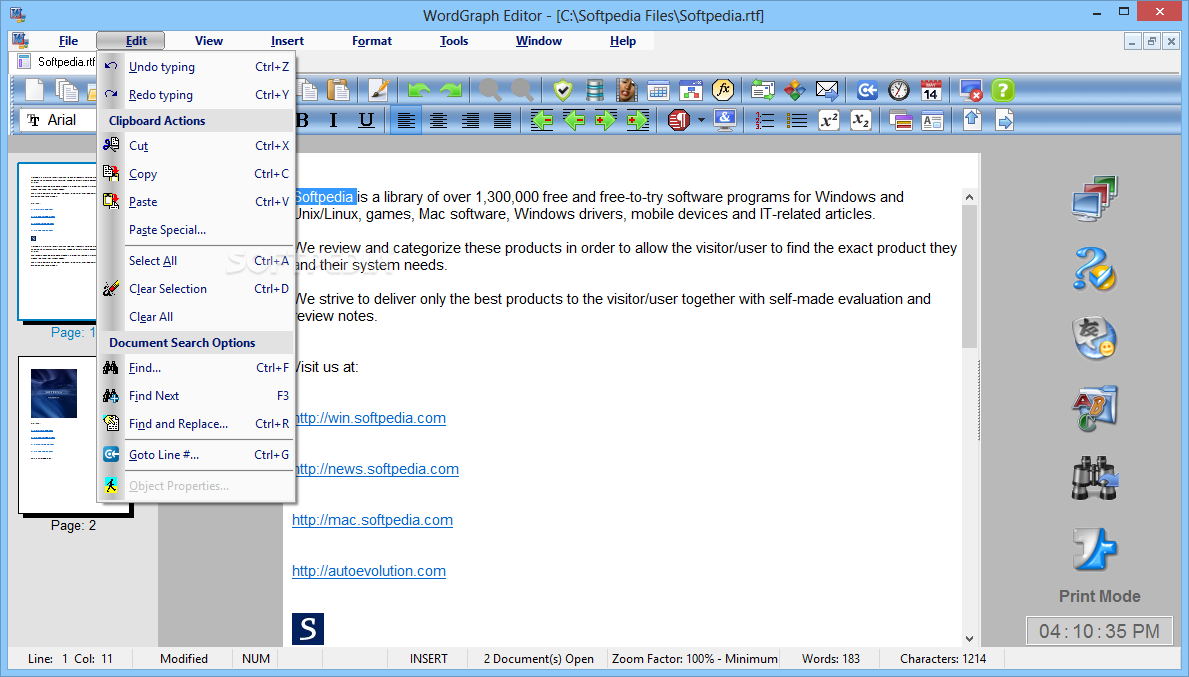This screenshot has height=677, width=1189.
Task: Click the monitor ampersand symbol icon
Action: pyautogui.click(x=725, y=120)
